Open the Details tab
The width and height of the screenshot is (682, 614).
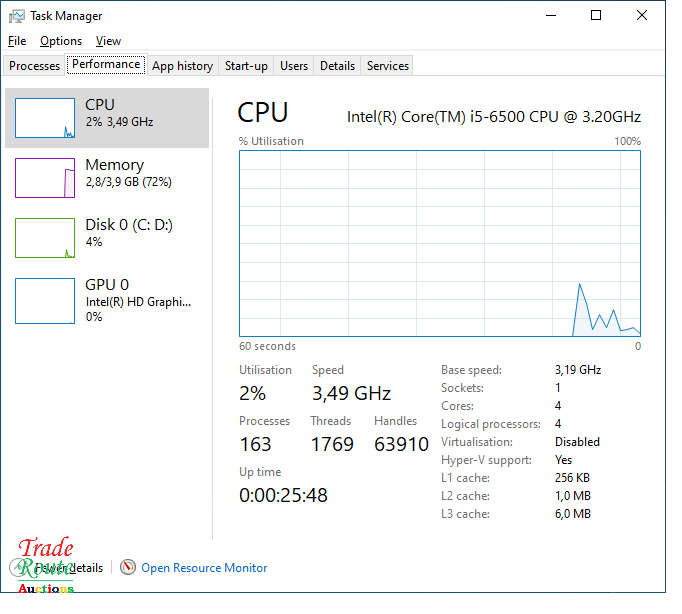point(338,66)
